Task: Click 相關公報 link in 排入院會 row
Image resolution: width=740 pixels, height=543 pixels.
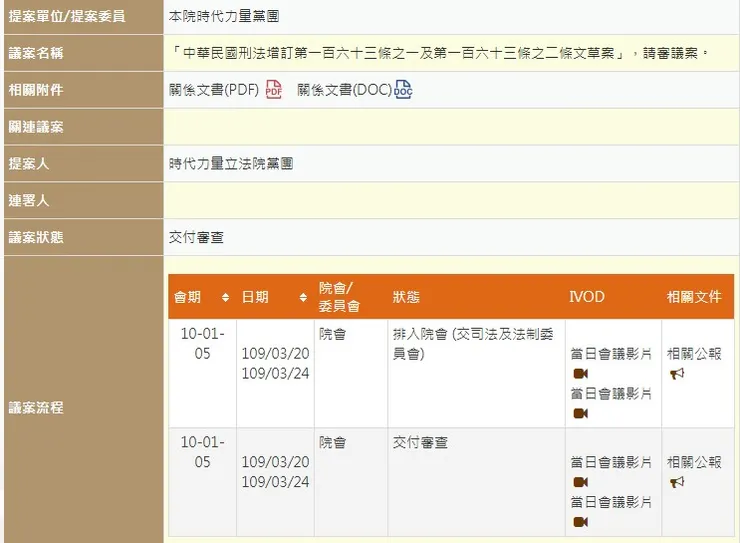Action: coord(694,354)
